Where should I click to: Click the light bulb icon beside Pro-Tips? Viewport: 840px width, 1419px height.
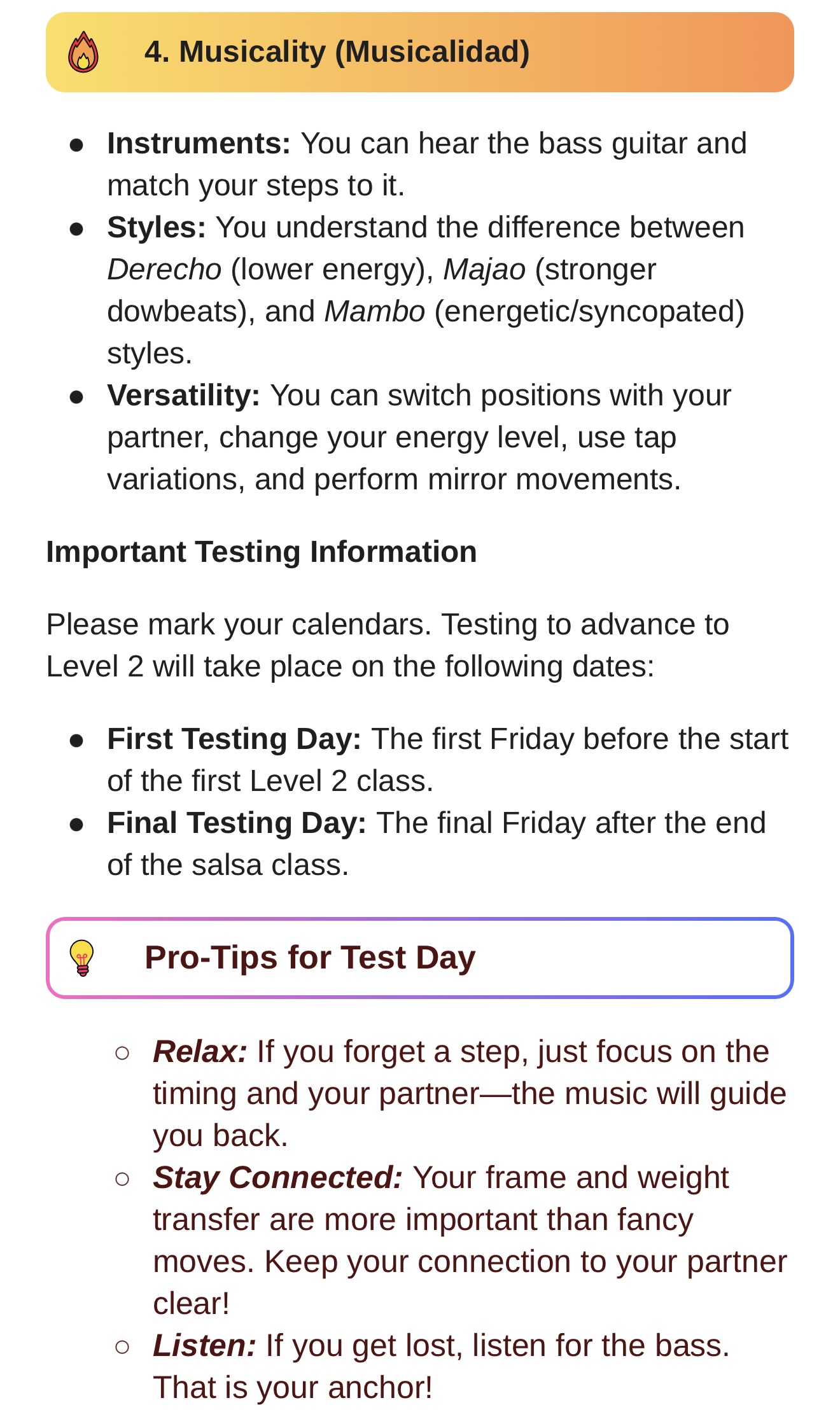point(82,958)
